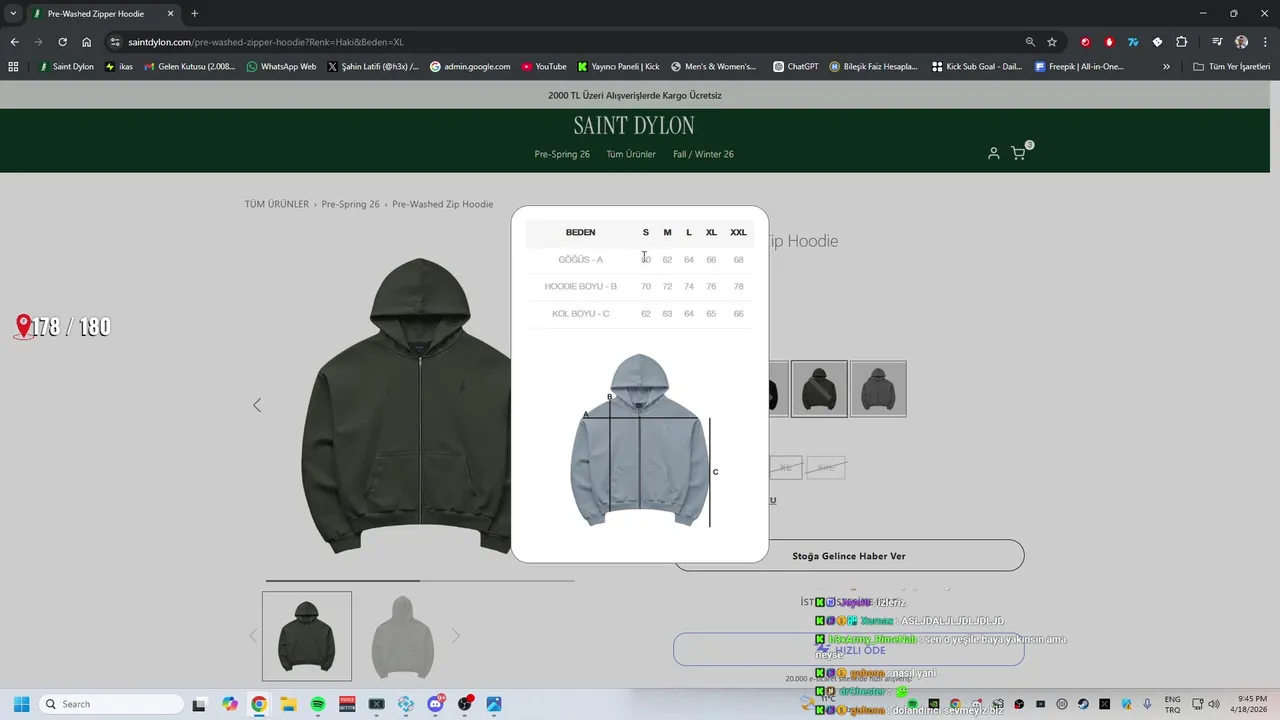Select the back-view hoodie thumbnail
The image size is (1280, 720).
(x=402, y=636)
